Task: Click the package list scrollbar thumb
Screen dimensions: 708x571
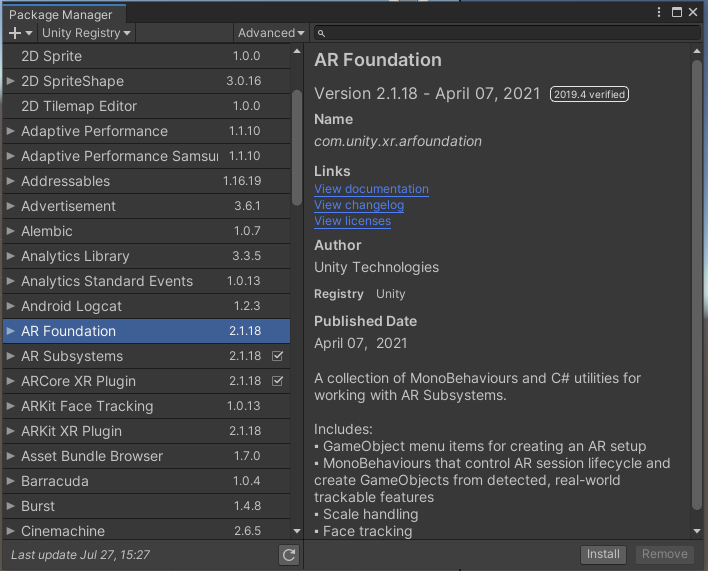Action: click(x=297, y=148)
